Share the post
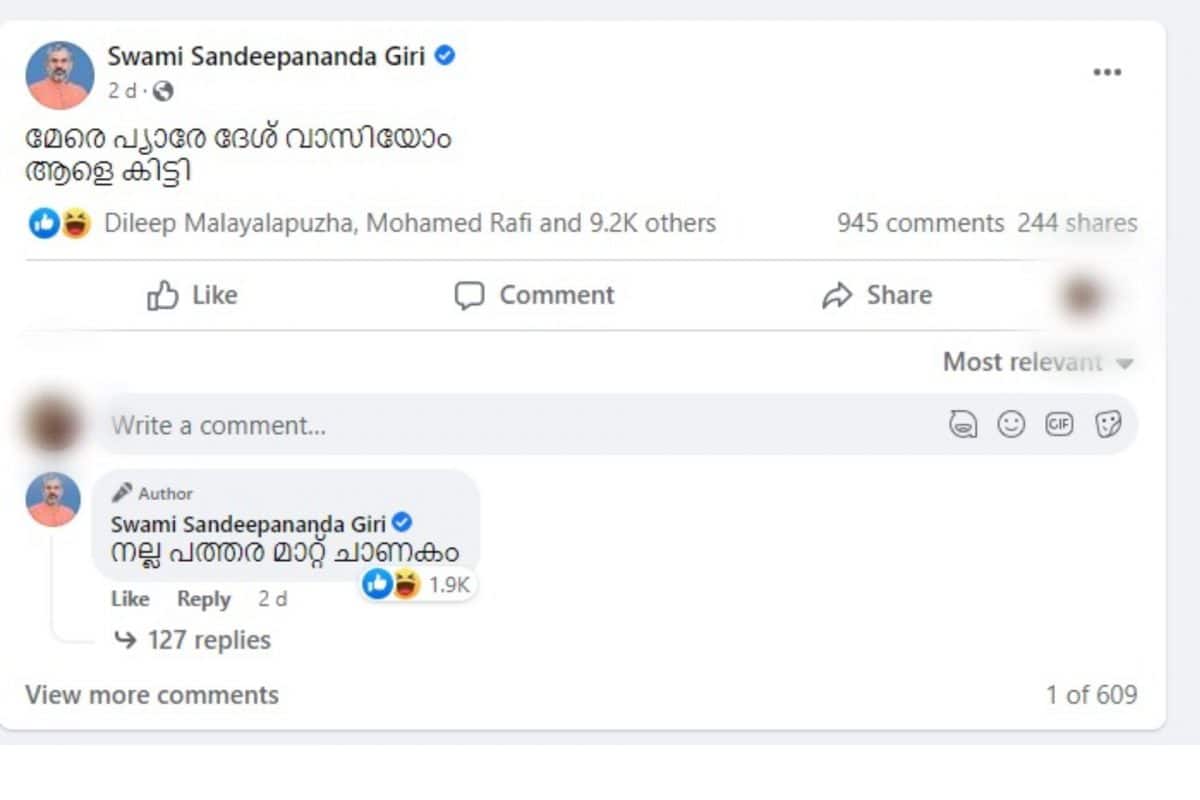This screenshot has height=800, width=1200. (x=877, y=295)
